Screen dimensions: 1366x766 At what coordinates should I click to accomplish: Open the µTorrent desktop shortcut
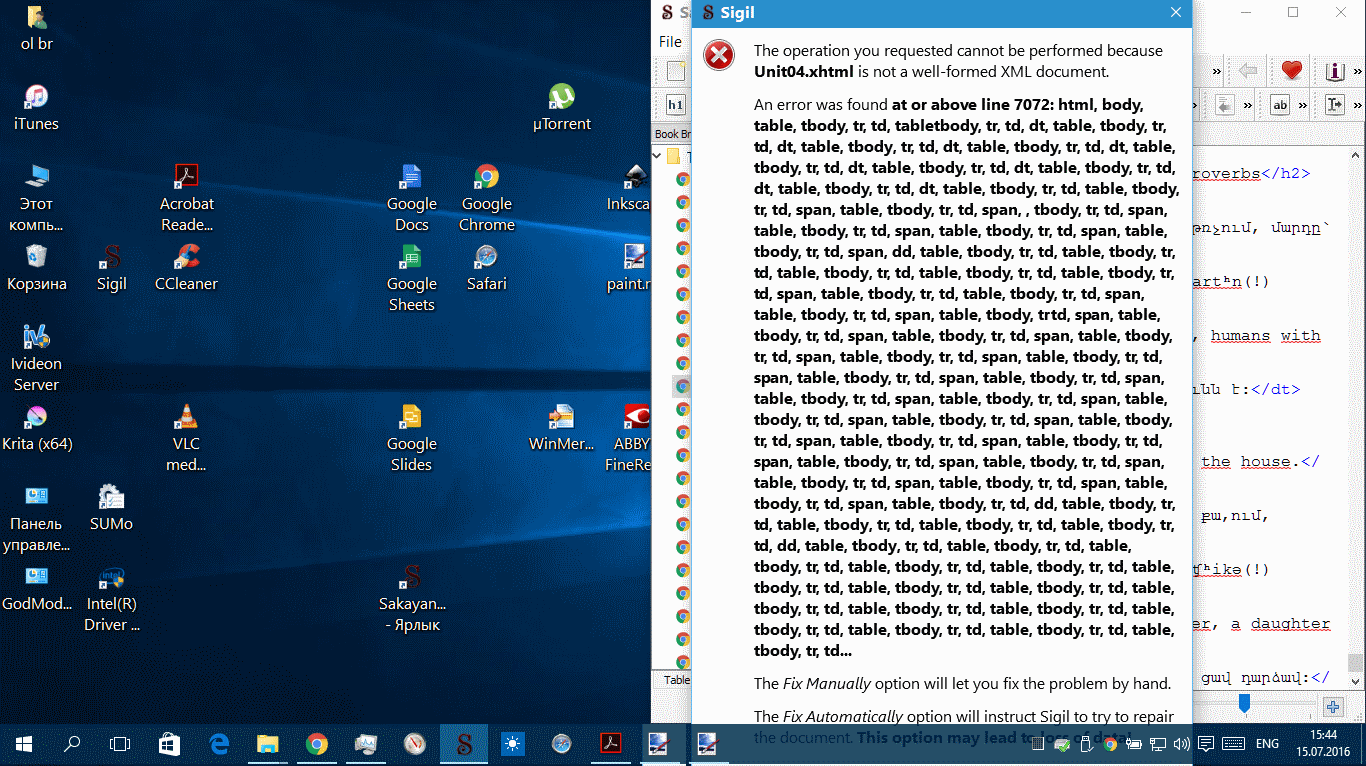click(562, 108)
